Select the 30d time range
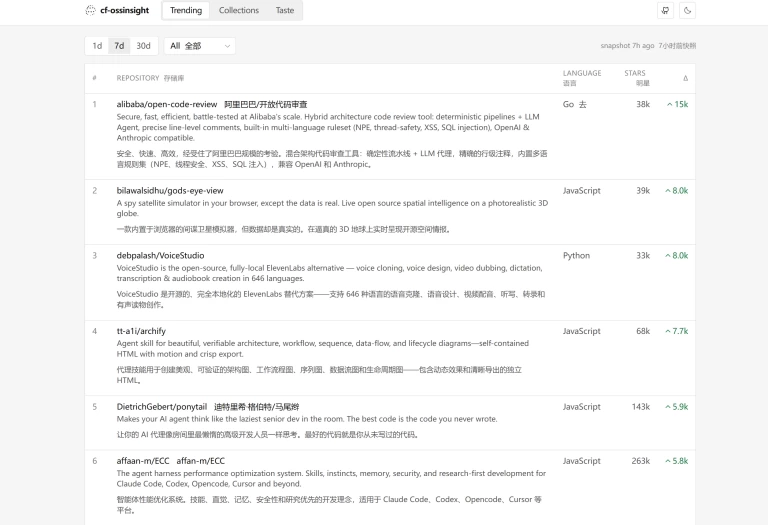 click(144, 46)
